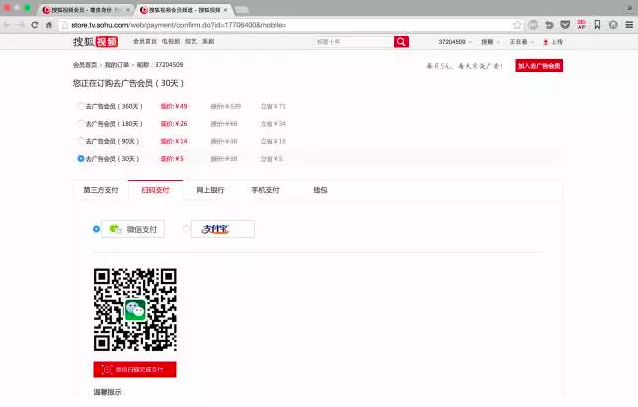The width and height of the screenshot is (638, 407).
Task: Click the WeChat Pay logo option
Action: point(133,229)
